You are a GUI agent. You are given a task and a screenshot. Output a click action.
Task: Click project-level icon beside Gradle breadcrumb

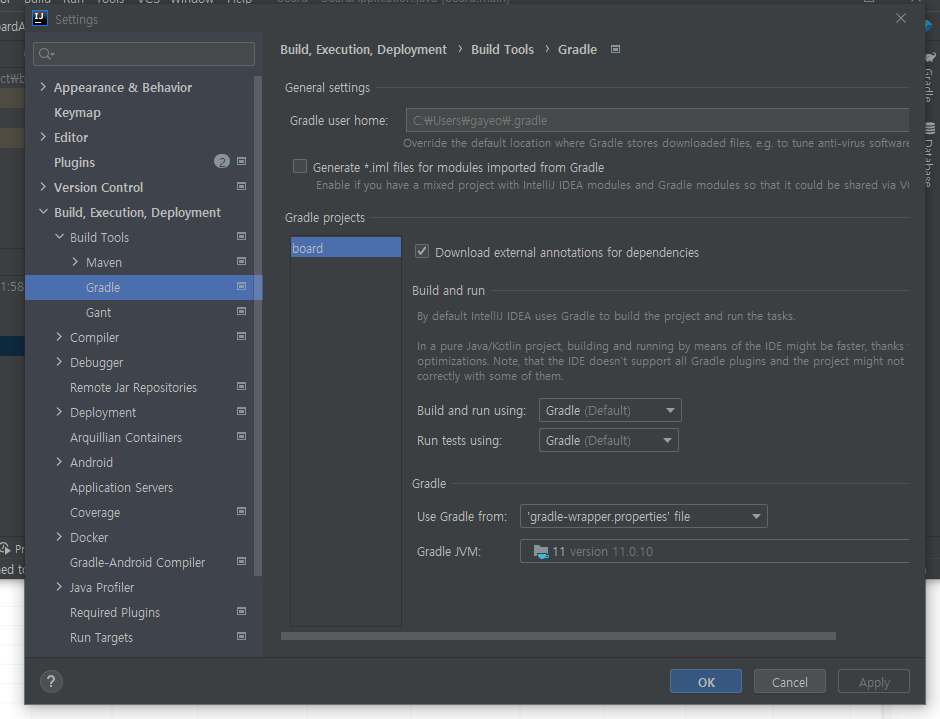[x=615, y=49]
